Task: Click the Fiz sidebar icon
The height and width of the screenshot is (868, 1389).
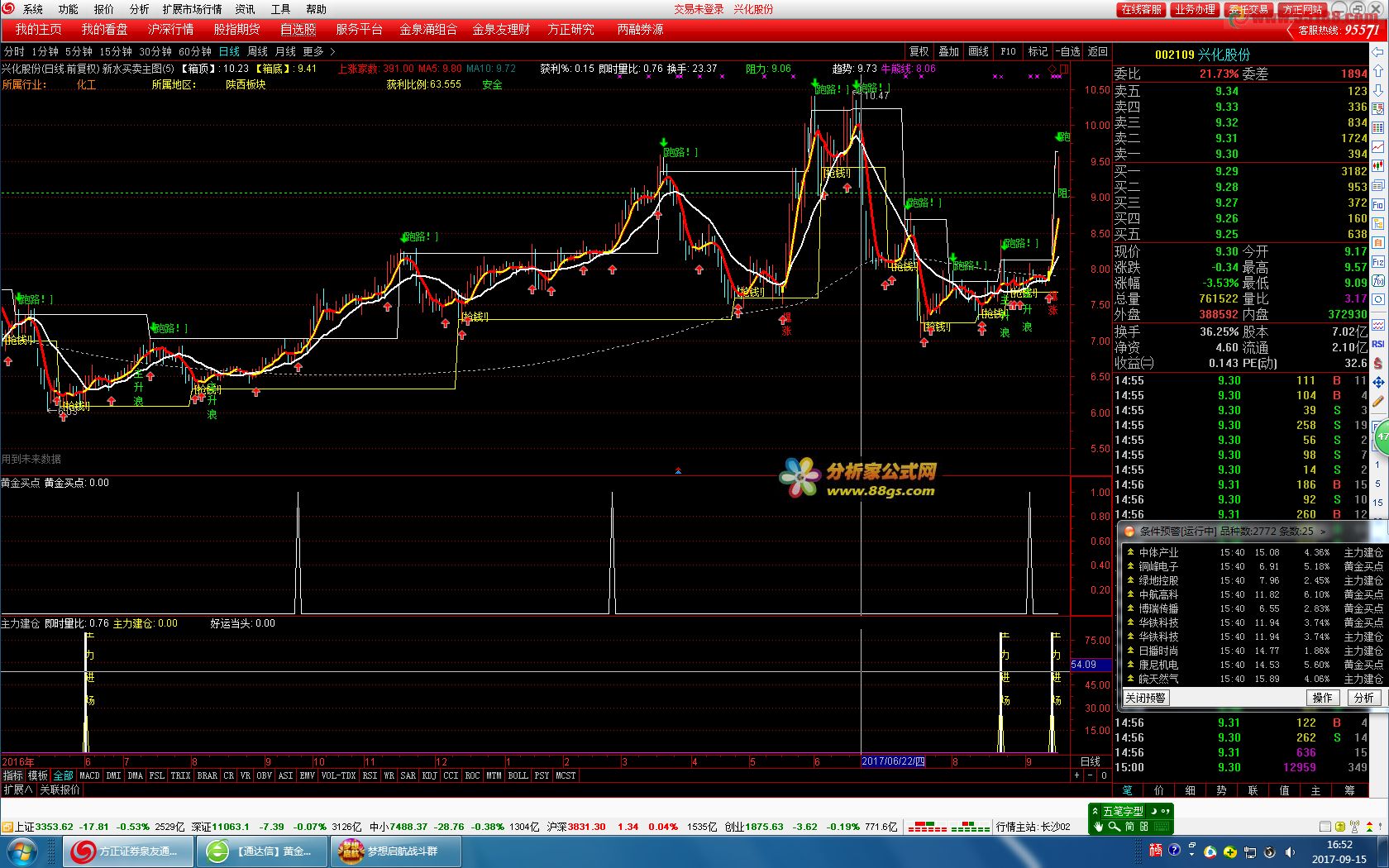Action: 1377,262
